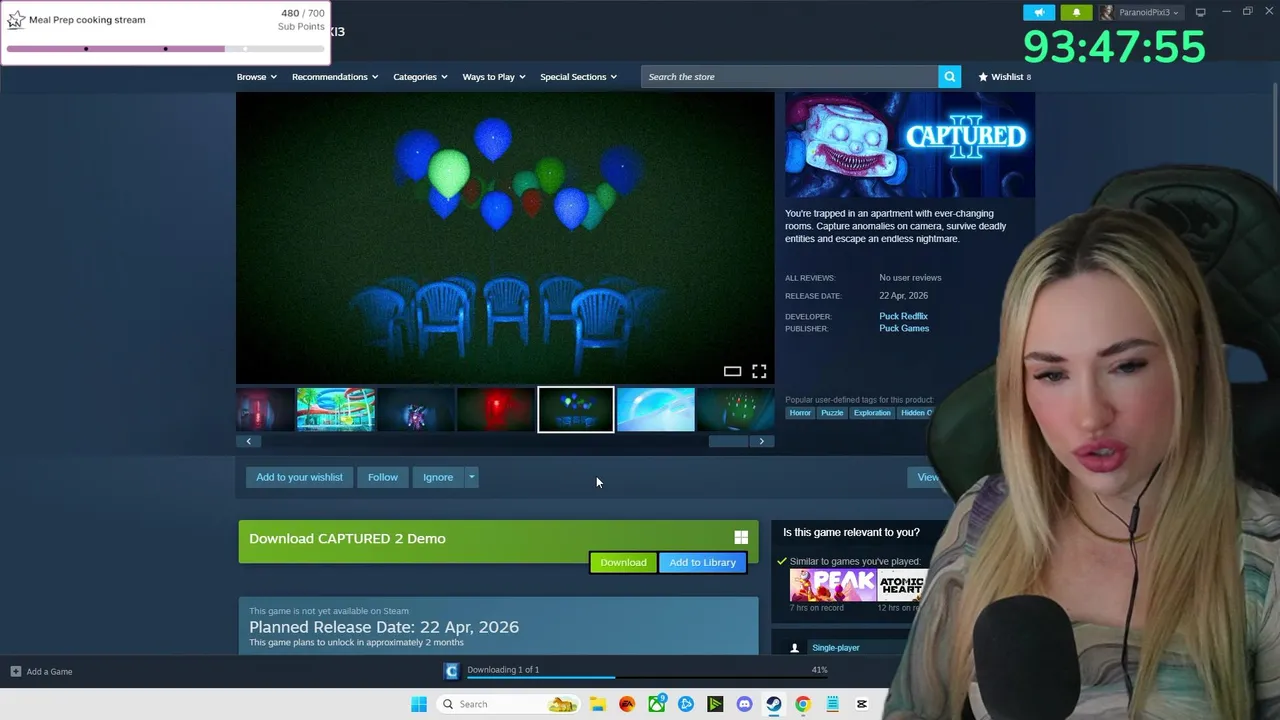Click the Ignore button
This screenshot has height=720, width=1280.
tap(437, 477)
